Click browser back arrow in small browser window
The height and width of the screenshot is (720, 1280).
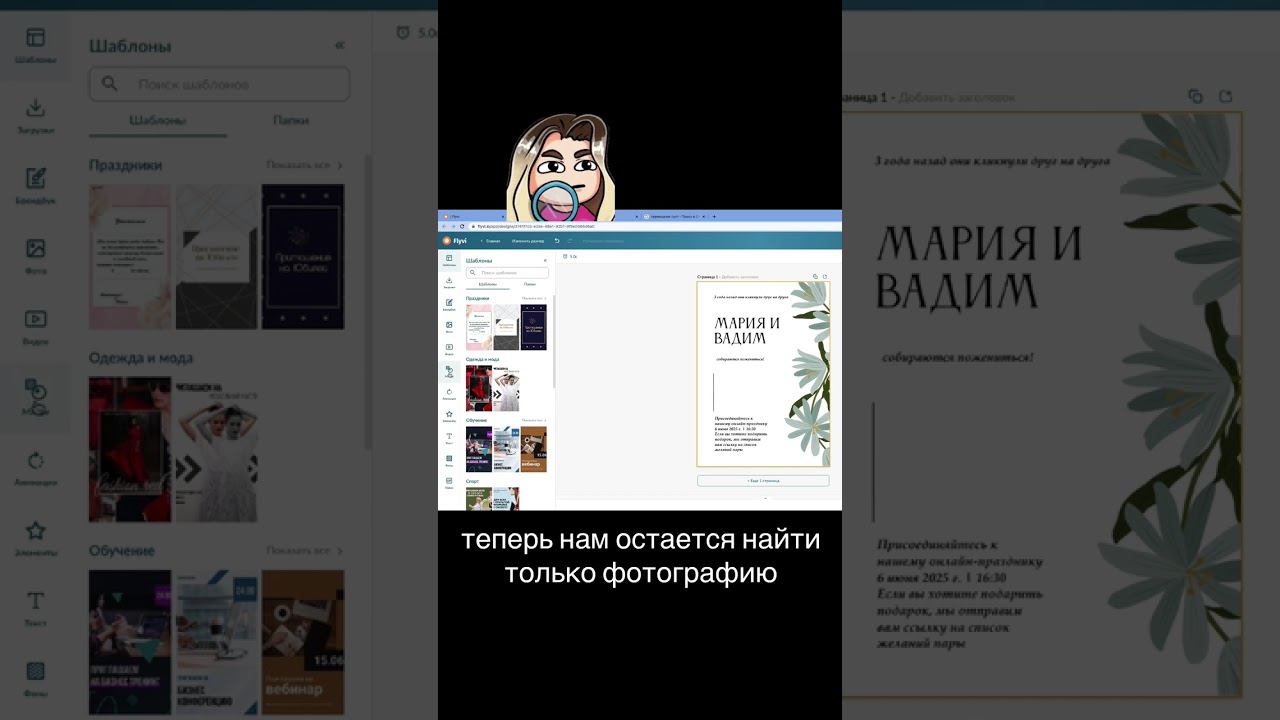[x=444, y=226]
